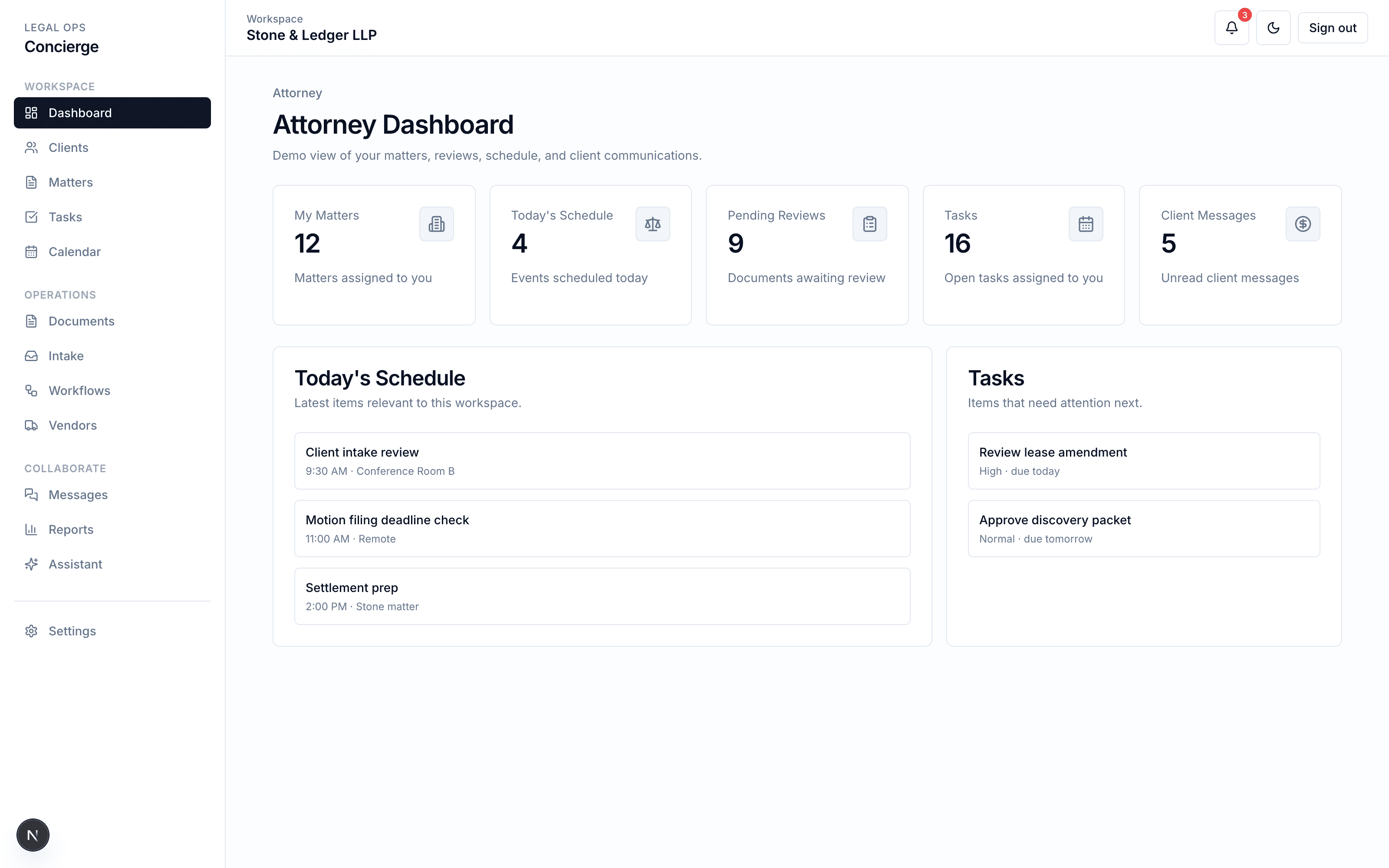Open Tasks via its checkbox icon

[31, 217]
